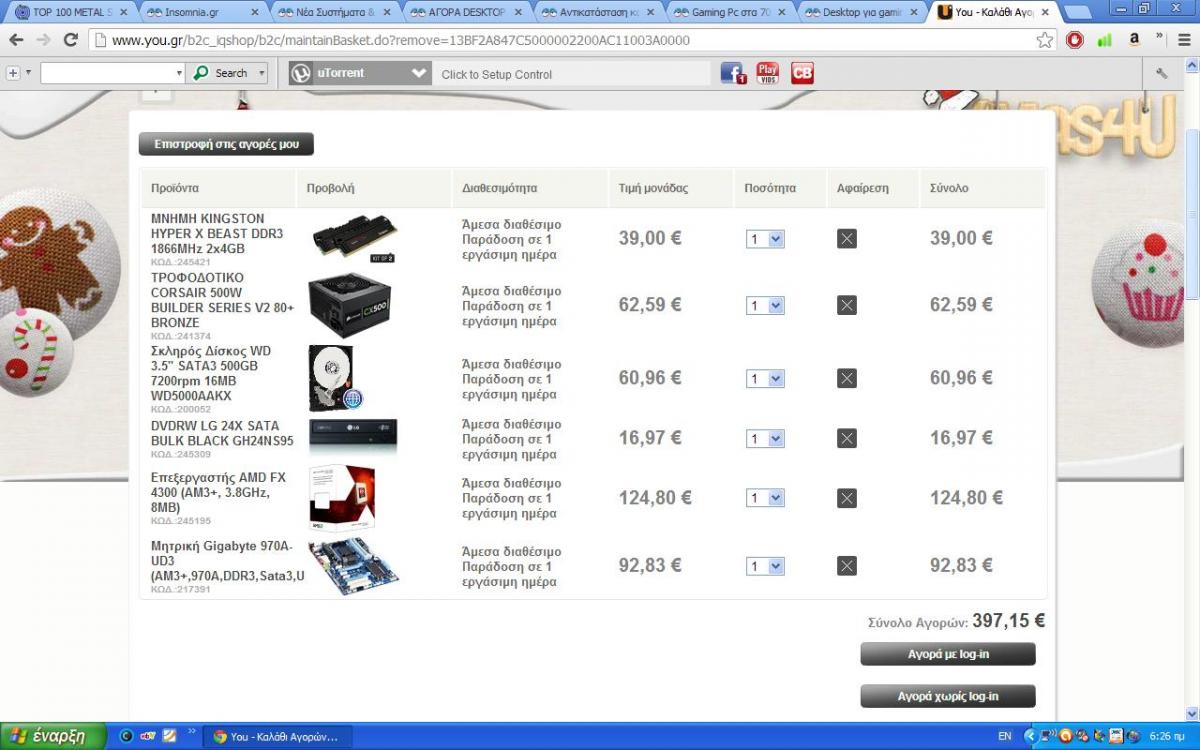This screenshot has height=750, width=1200.
Task: Remove Gigabyte 970A-UD3 motherboard from basket
Action: (846, 566)
